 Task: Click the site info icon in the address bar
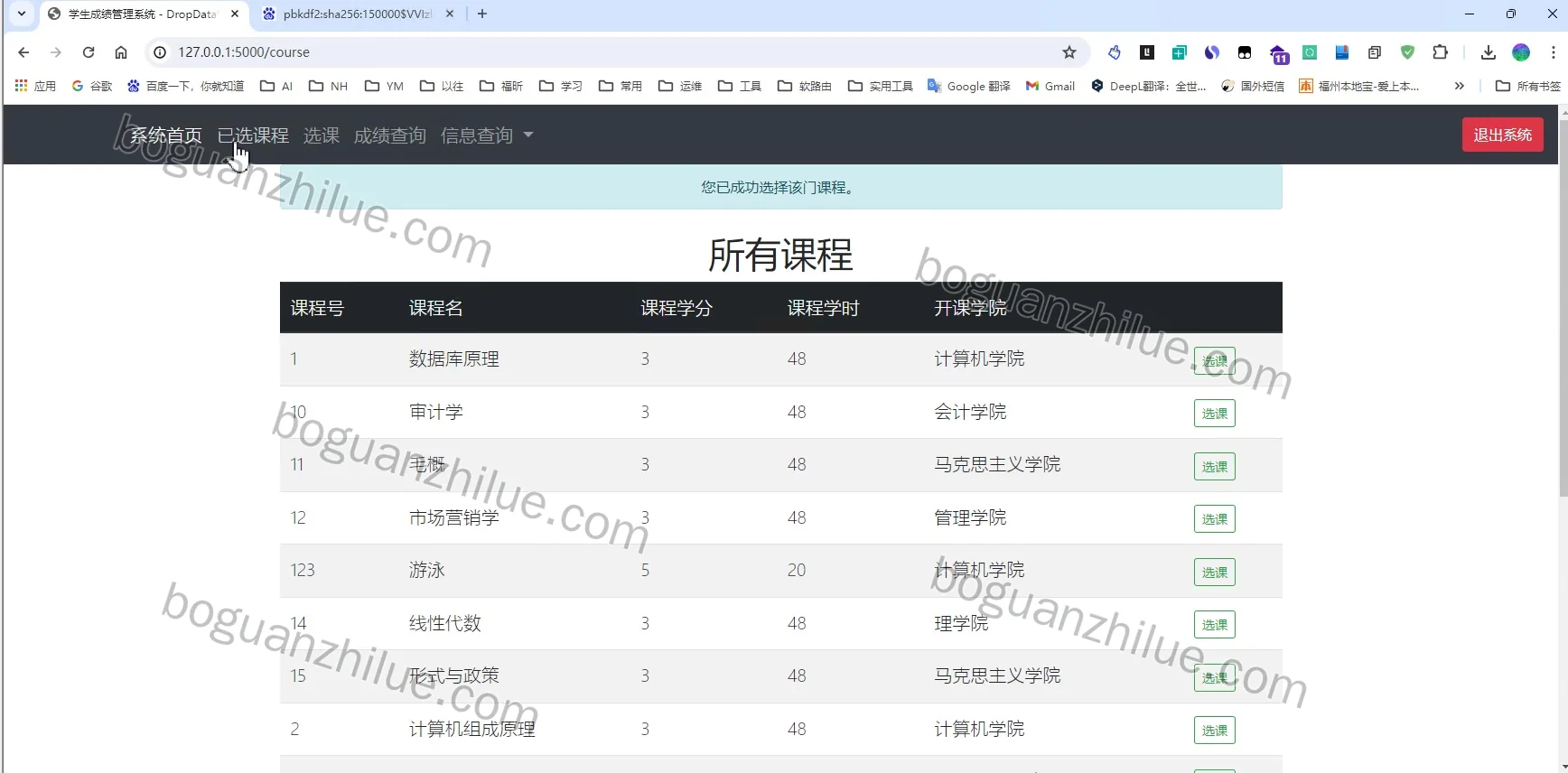point(160,52)
